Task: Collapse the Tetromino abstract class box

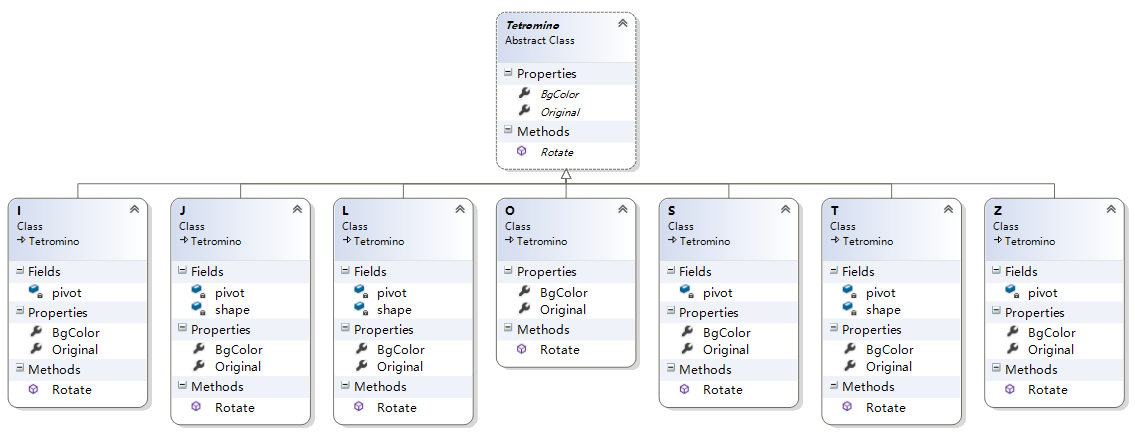Action: [622, 23]
